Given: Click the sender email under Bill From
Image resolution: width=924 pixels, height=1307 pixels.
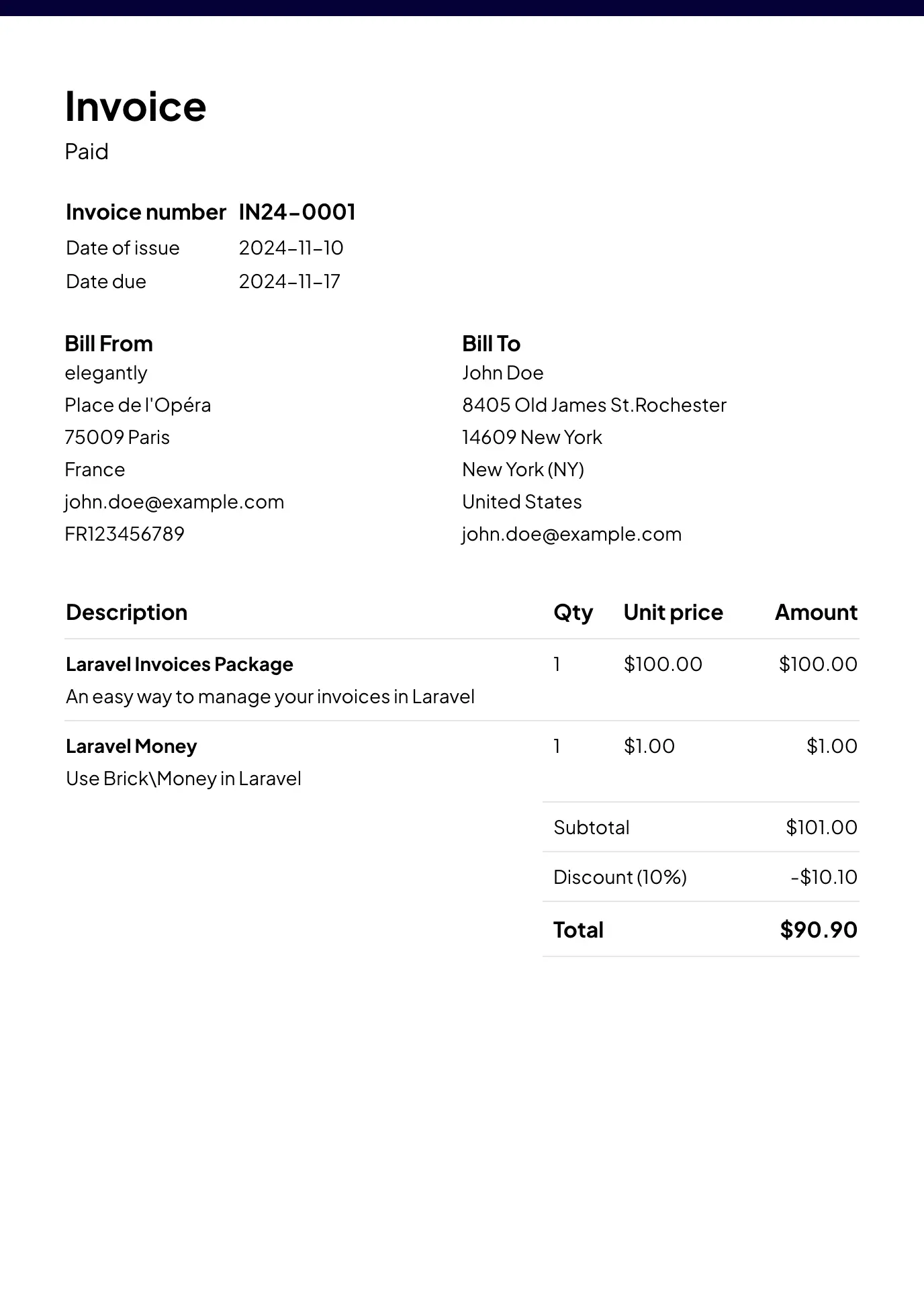Looking at the screenshot, I should (174, 502).
